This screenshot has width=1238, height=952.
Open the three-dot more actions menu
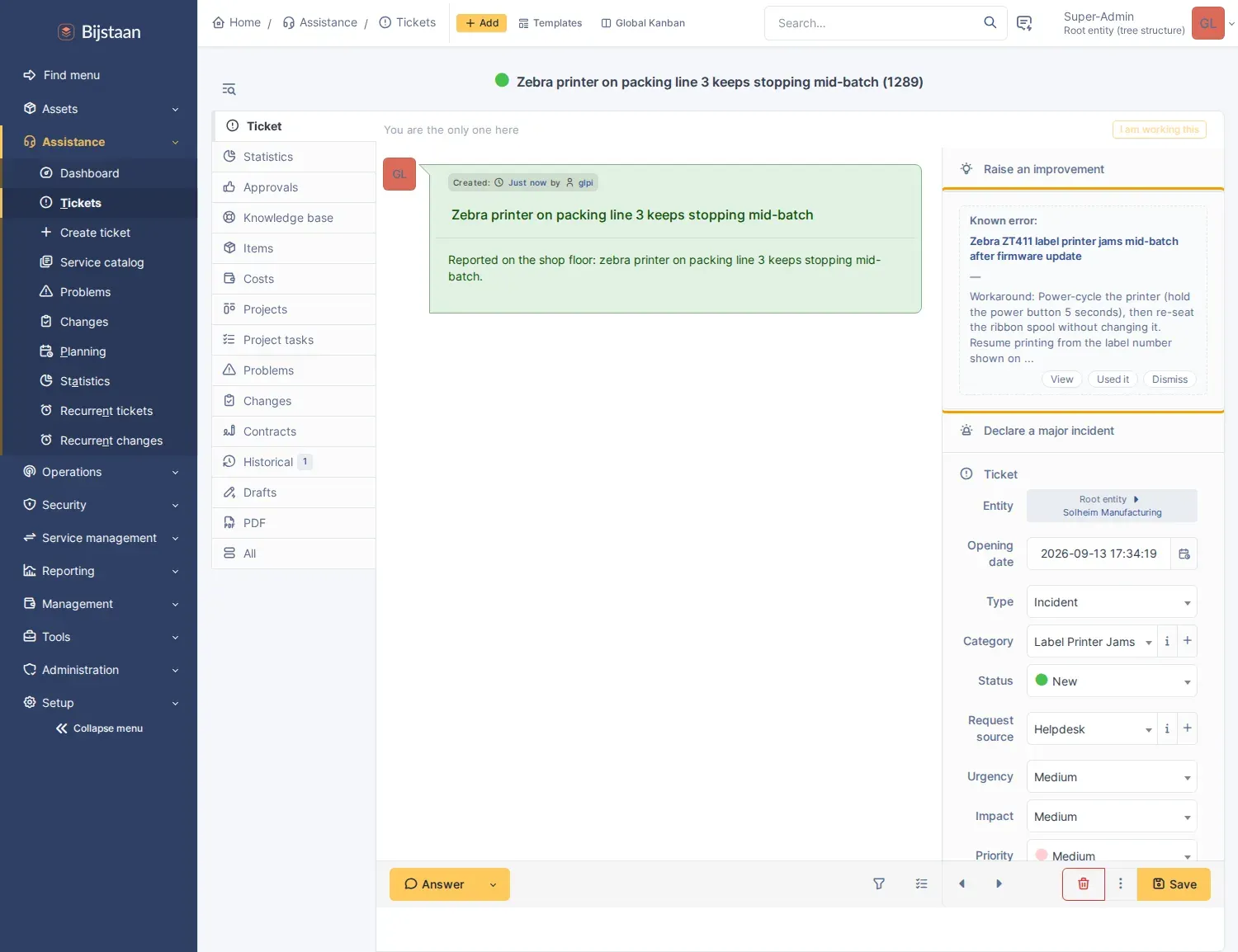[1120, 884]
